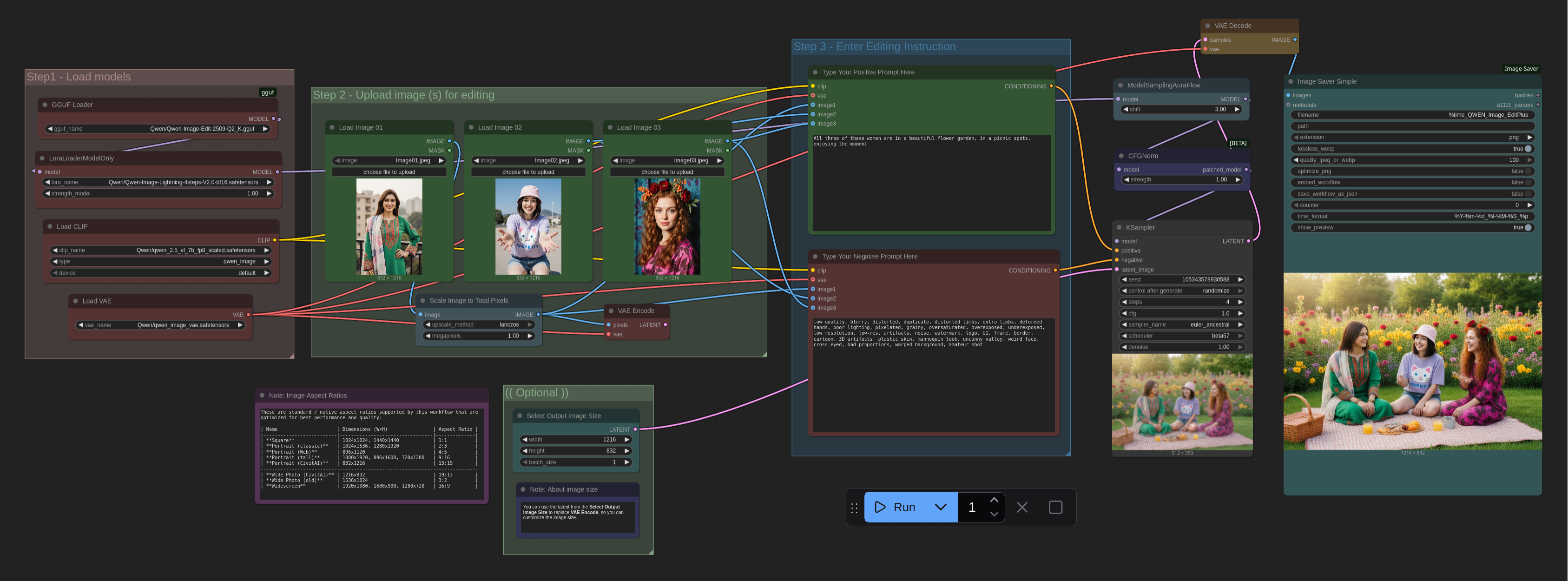
Task: Increase batch count with up arrow
Action: tap(994, 500)
